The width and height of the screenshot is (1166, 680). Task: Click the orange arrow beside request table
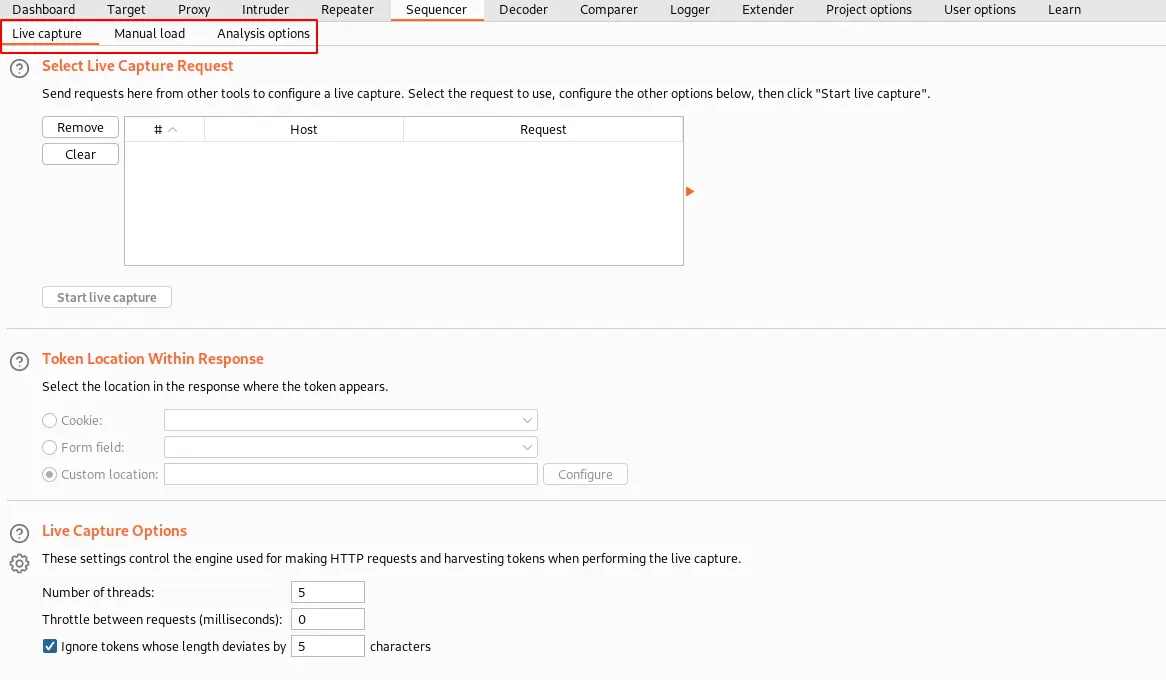pos(690,191)
